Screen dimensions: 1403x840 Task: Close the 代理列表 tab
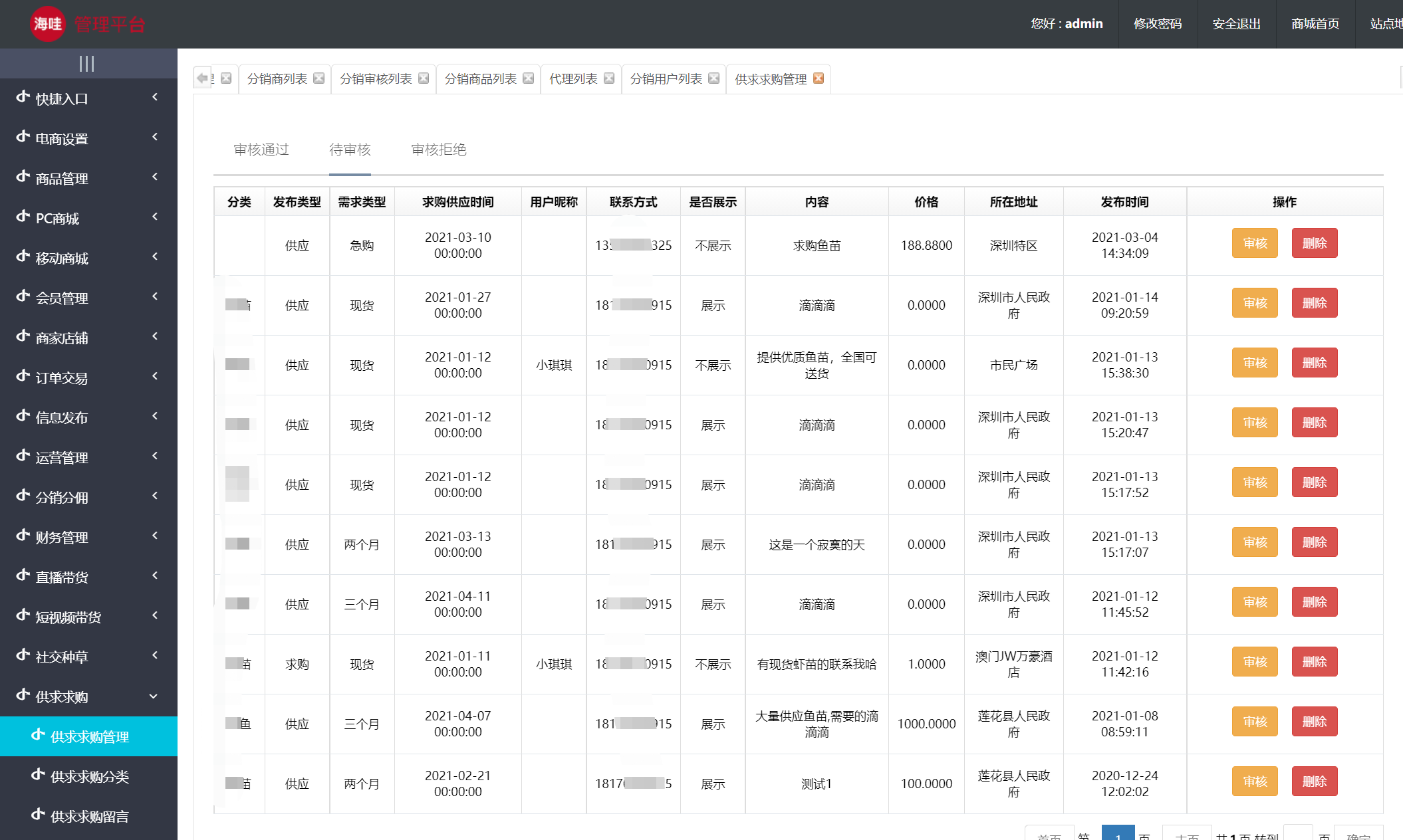click(609, 78)
